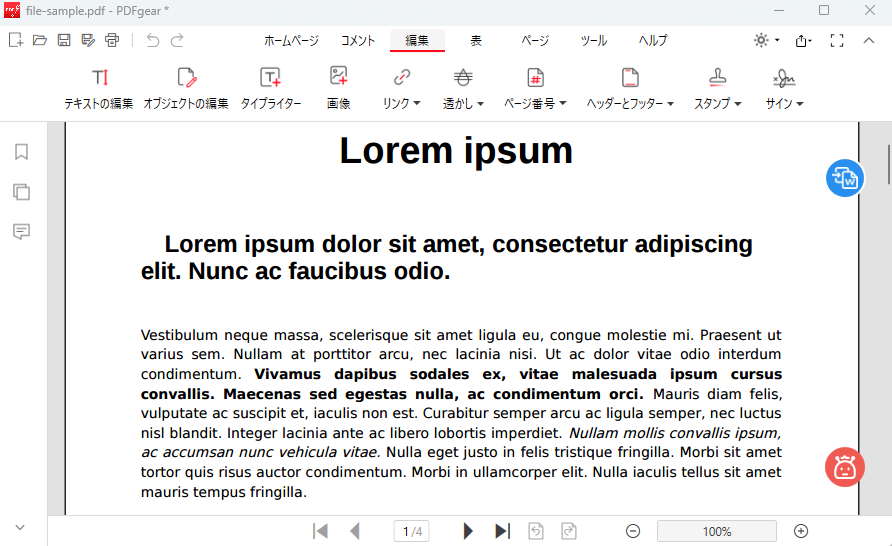Go to the first page
Viewport: 892px width, 546px height.
click(x=320, y=531)
